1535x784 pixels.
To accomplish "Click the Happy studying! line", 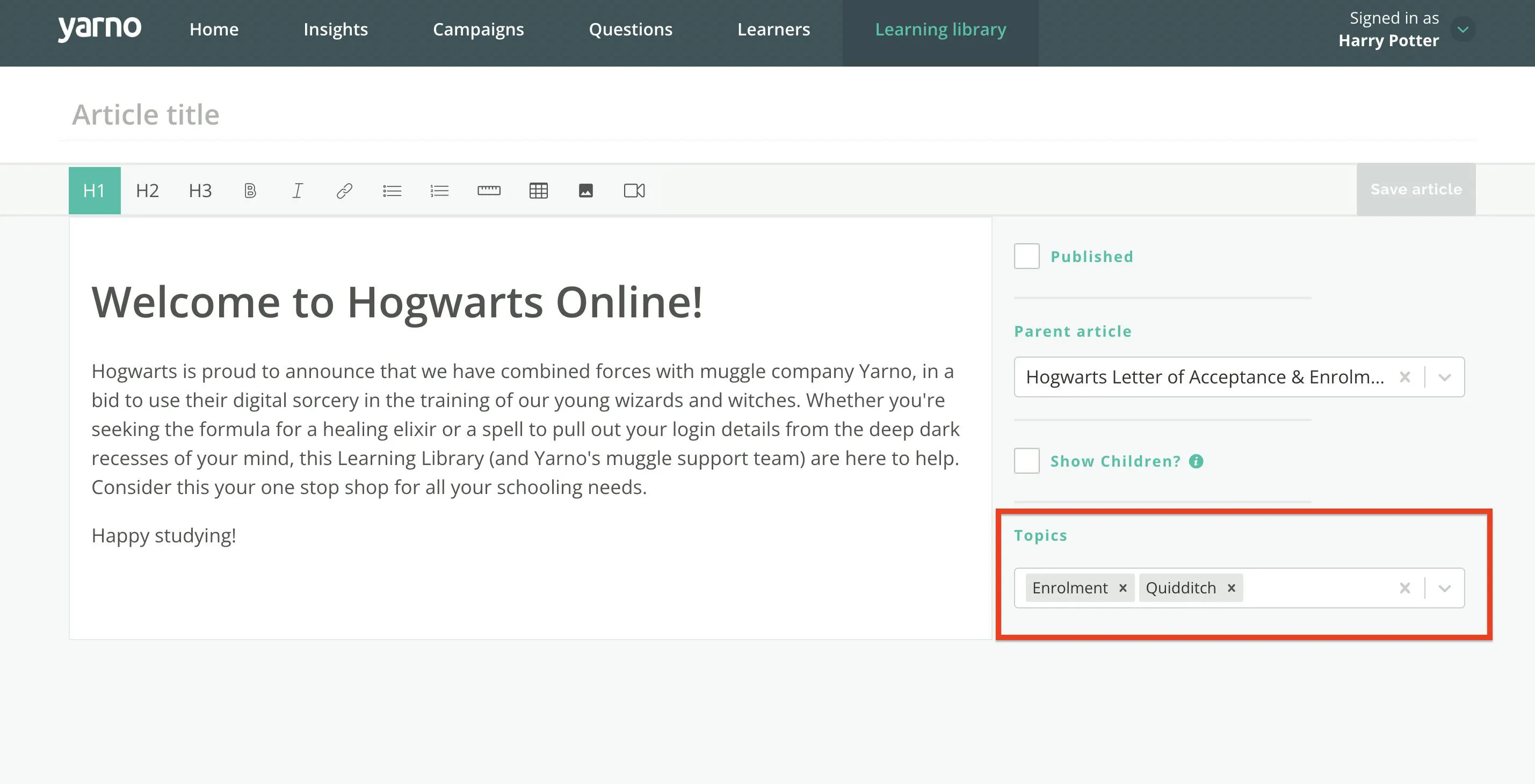I will (x=164, y=535).
